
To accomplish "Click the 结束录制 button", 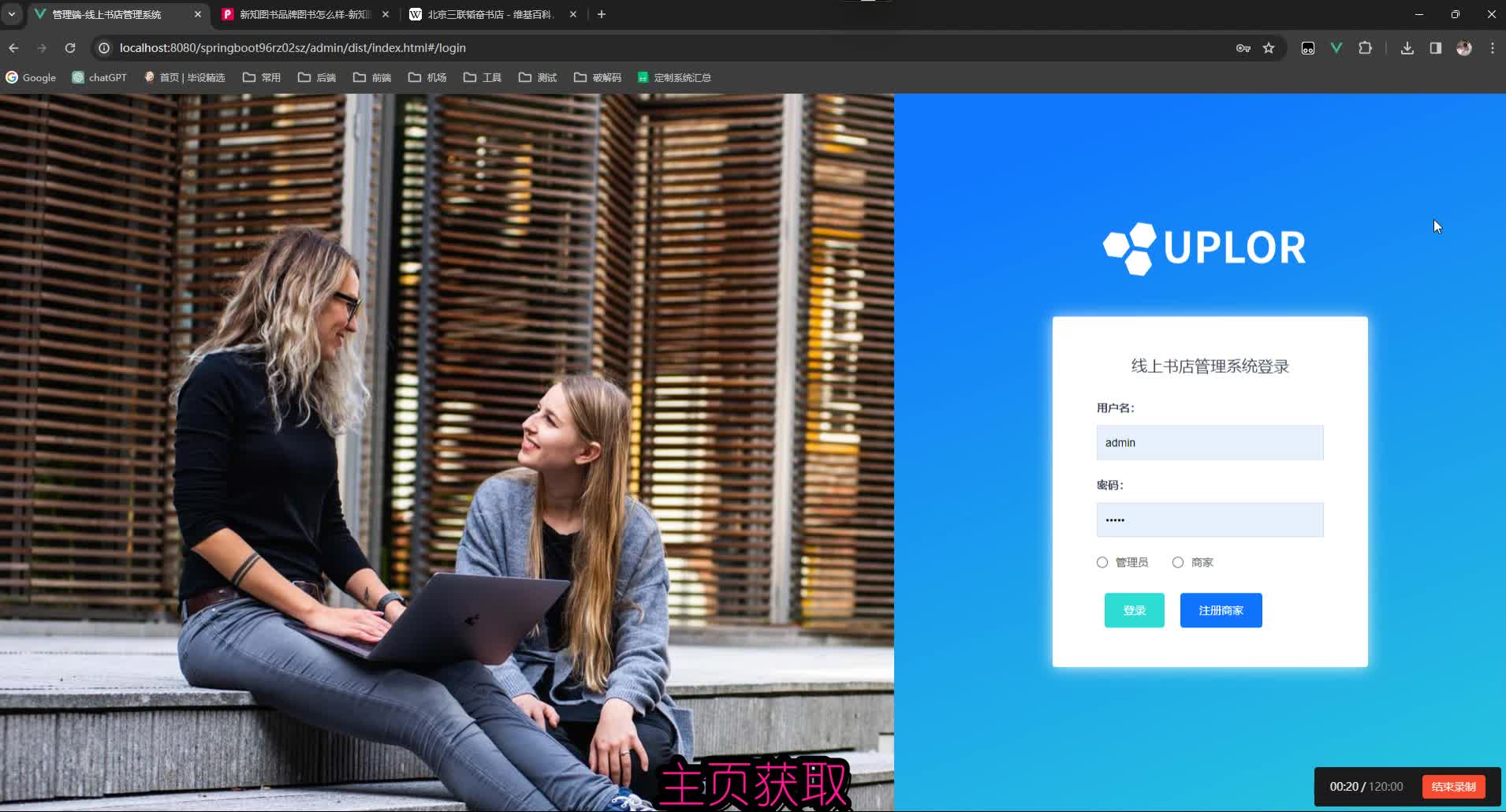I will [x=1453, y=787].
